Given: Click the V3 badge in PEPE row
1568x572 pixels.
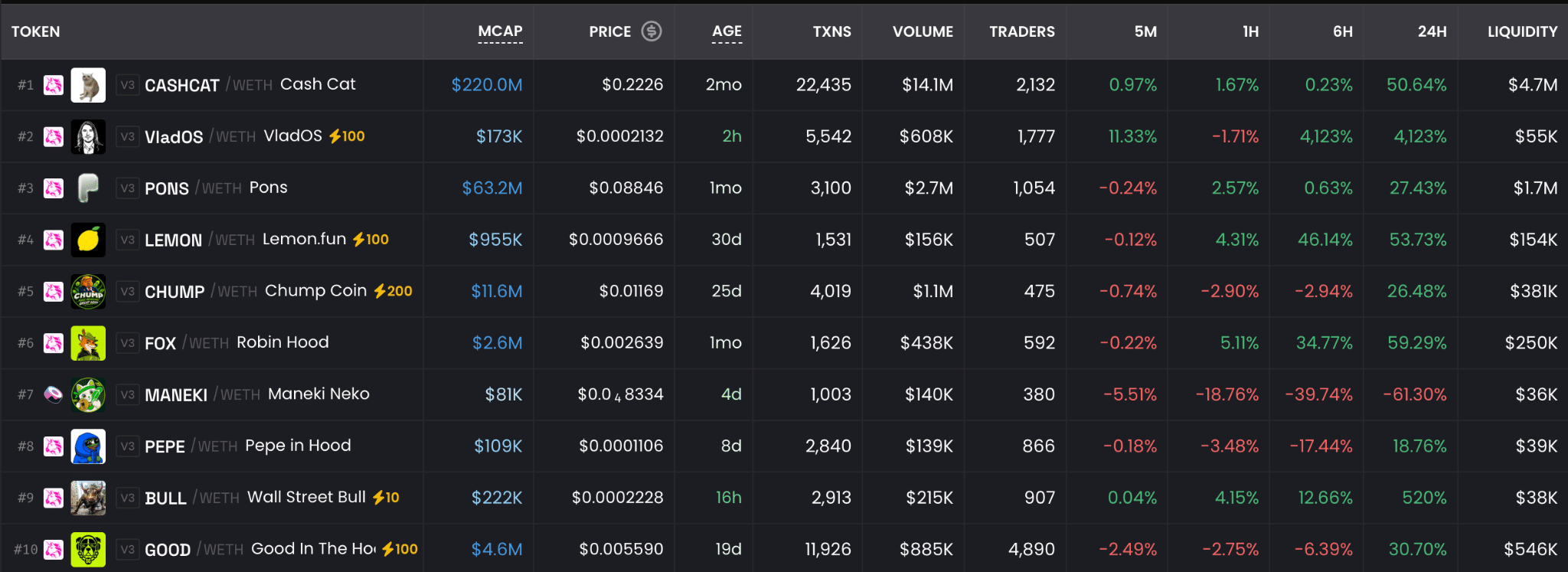Looking at the screenshot, I should pos(127,446).
